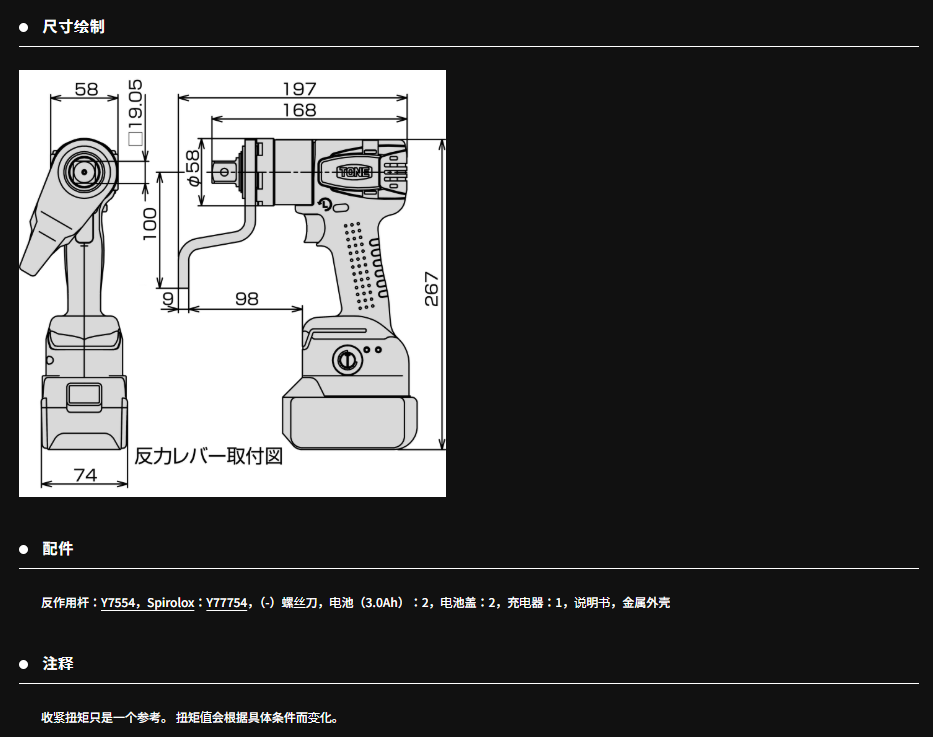Click the TONE logo on the wrench drawing

pos(354,171)
